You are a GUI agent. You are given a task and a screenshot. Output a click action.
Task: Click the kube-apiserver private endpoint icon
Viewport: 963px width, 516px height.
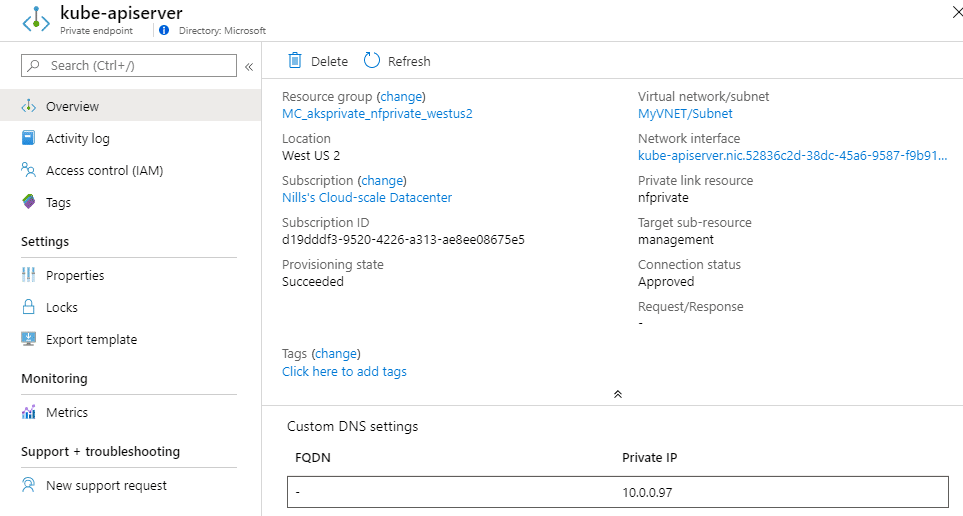tap(36, 19)
